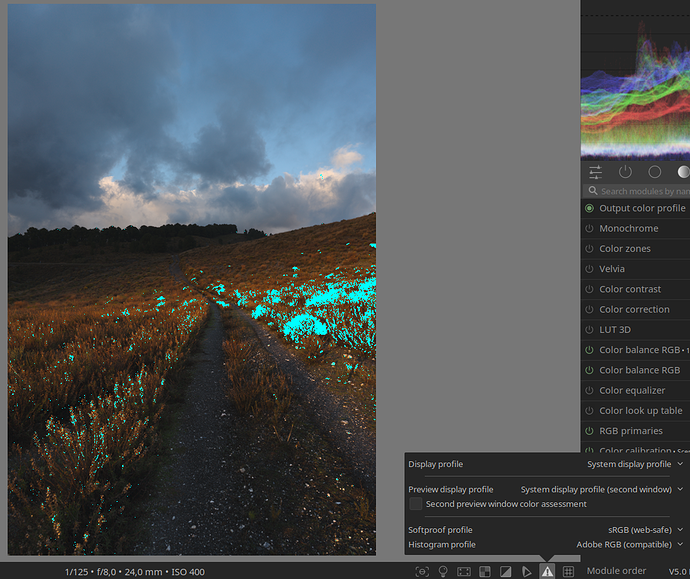
Task: Toggle gamut check warning icon
Action: click(x=547, y=571)
